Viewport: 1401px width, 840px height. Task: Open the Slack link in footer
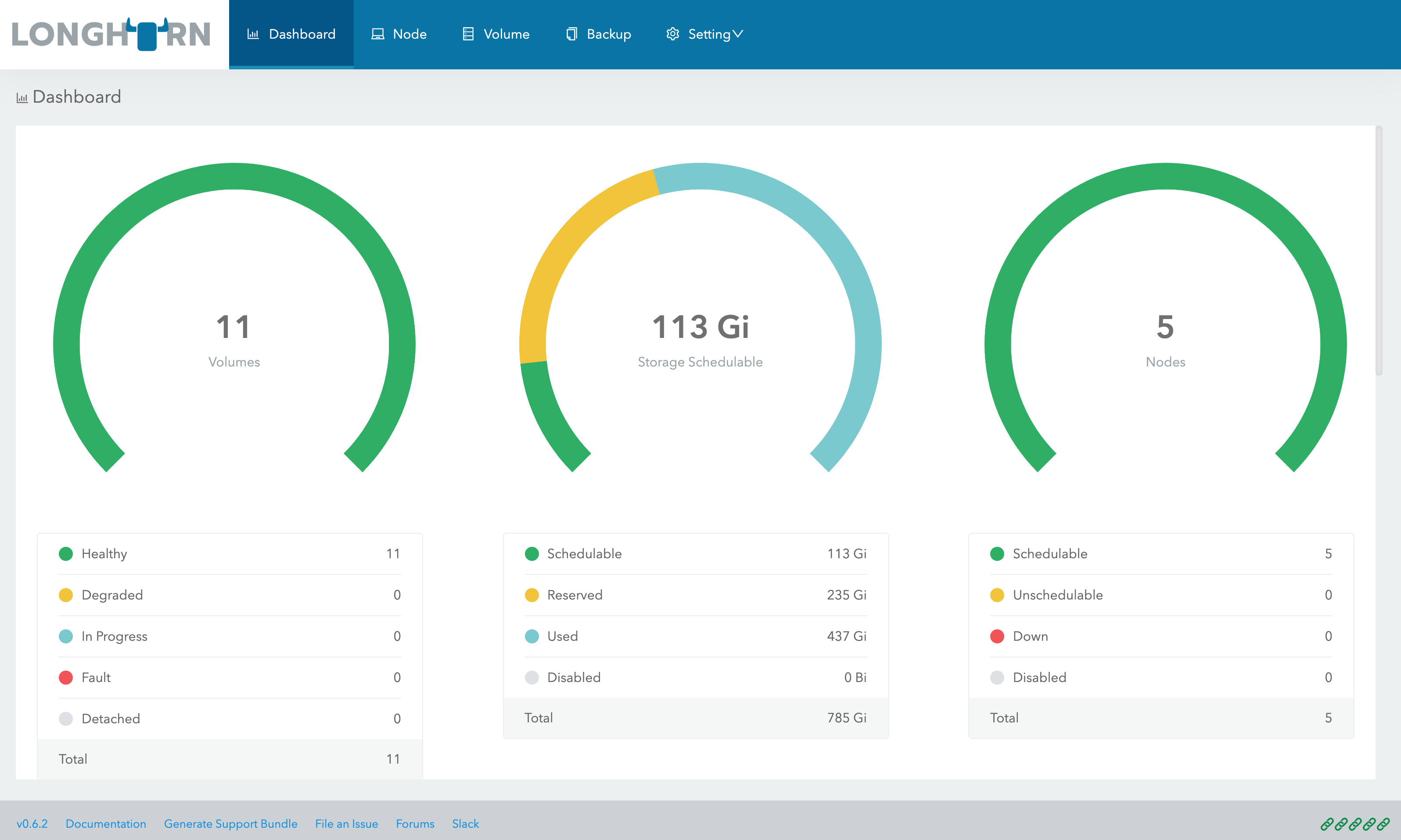465,824
